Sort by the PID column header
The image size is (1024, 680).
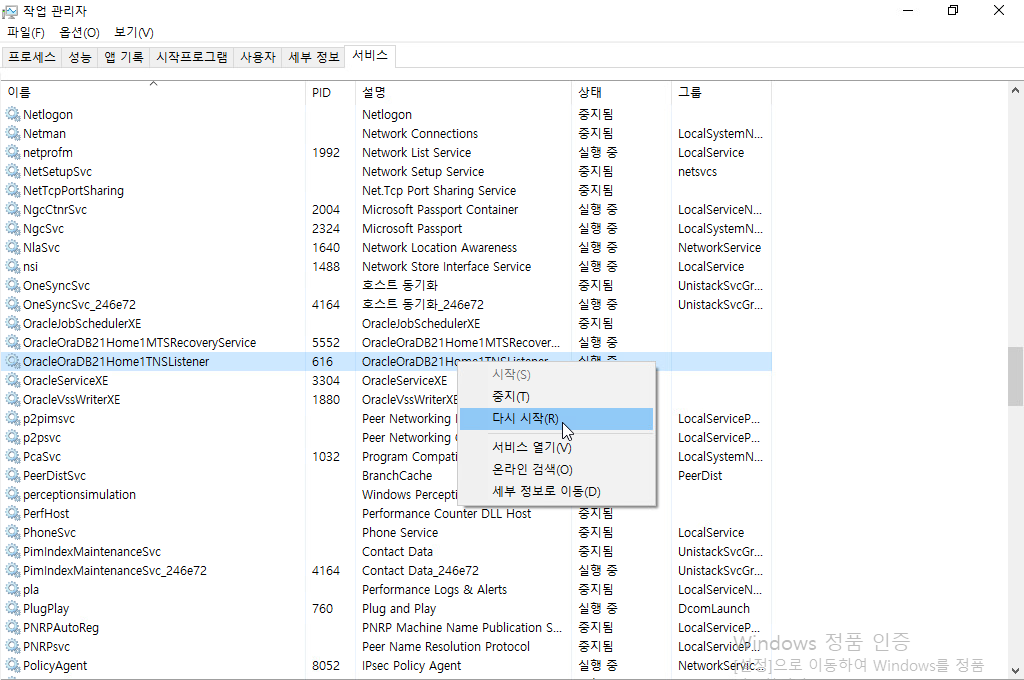point(330,92)
